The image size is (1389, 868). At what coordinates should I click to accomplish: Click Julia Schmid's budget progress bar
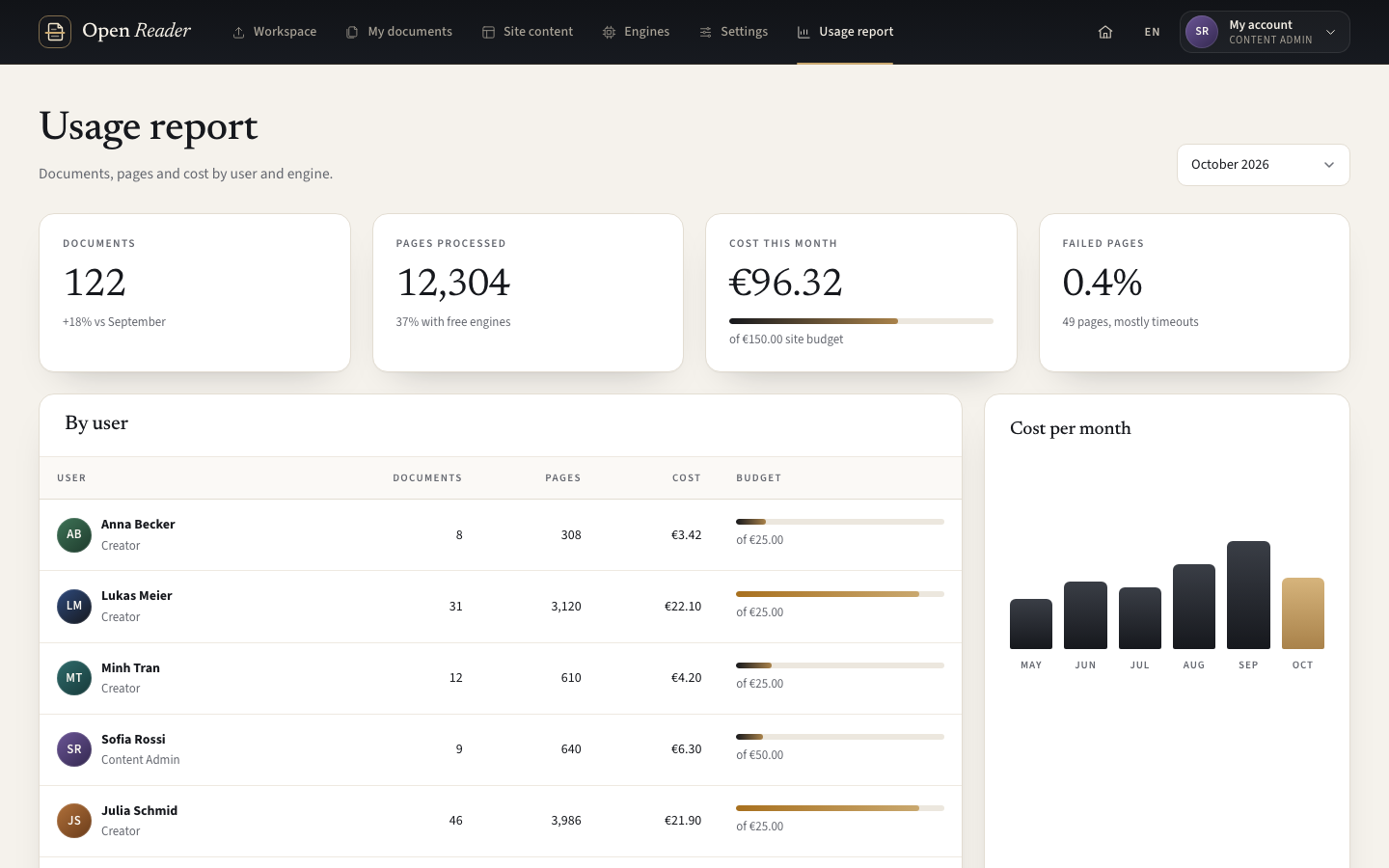840,808
